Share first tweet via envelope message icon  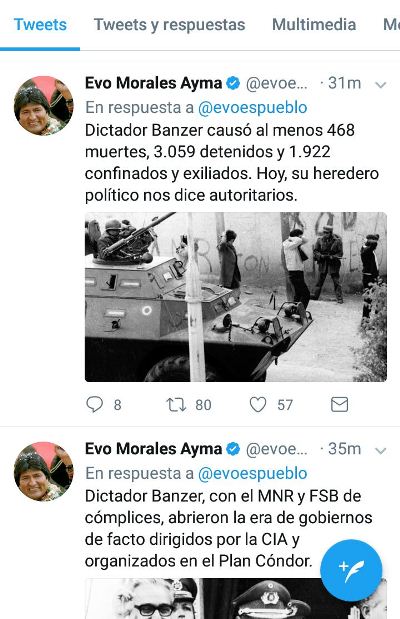(339, 404)
